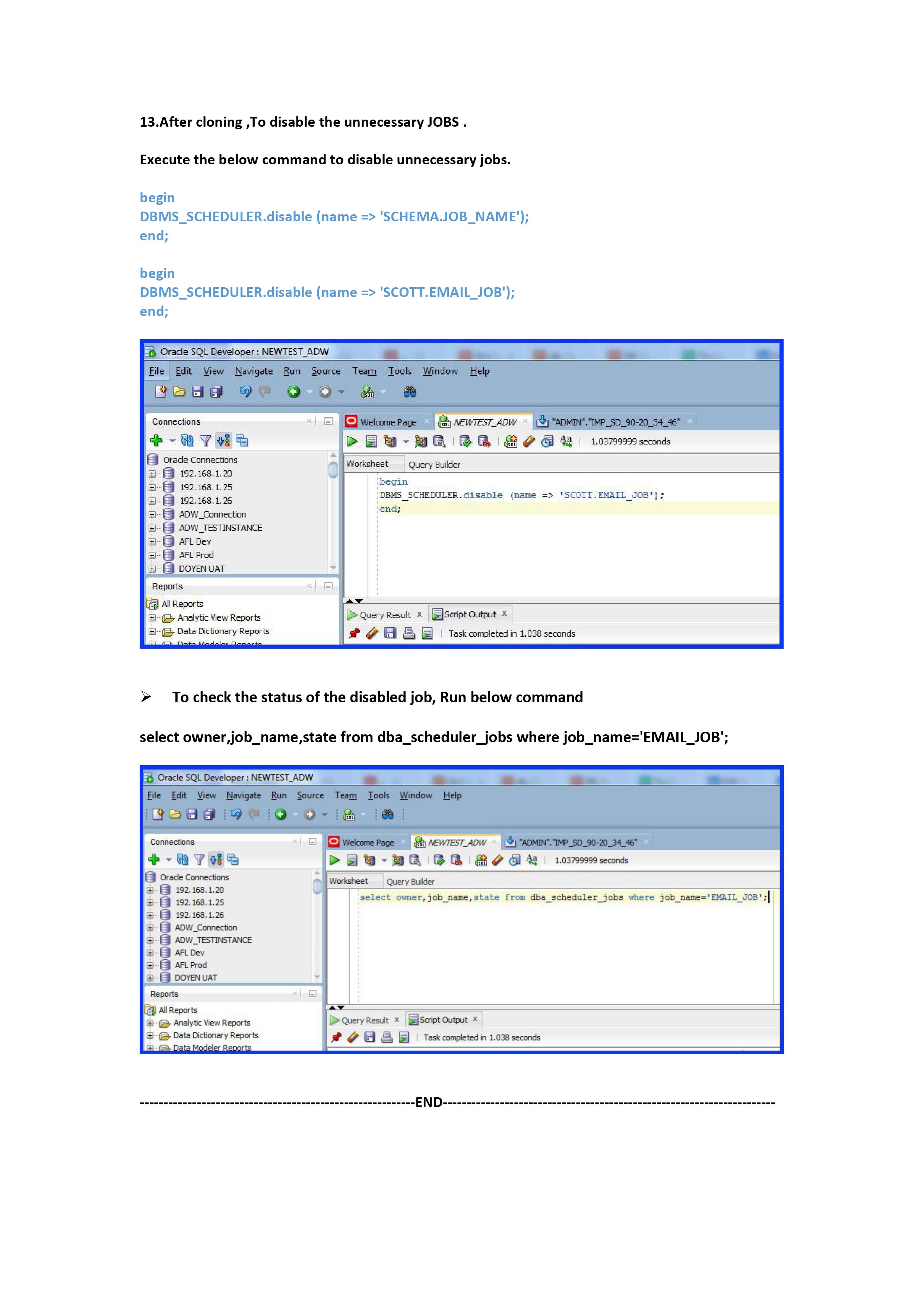Screen dimensions: 924x1307
Task: Select Query Result tab in select-query screenshot
Action: tap(365, 1020)
